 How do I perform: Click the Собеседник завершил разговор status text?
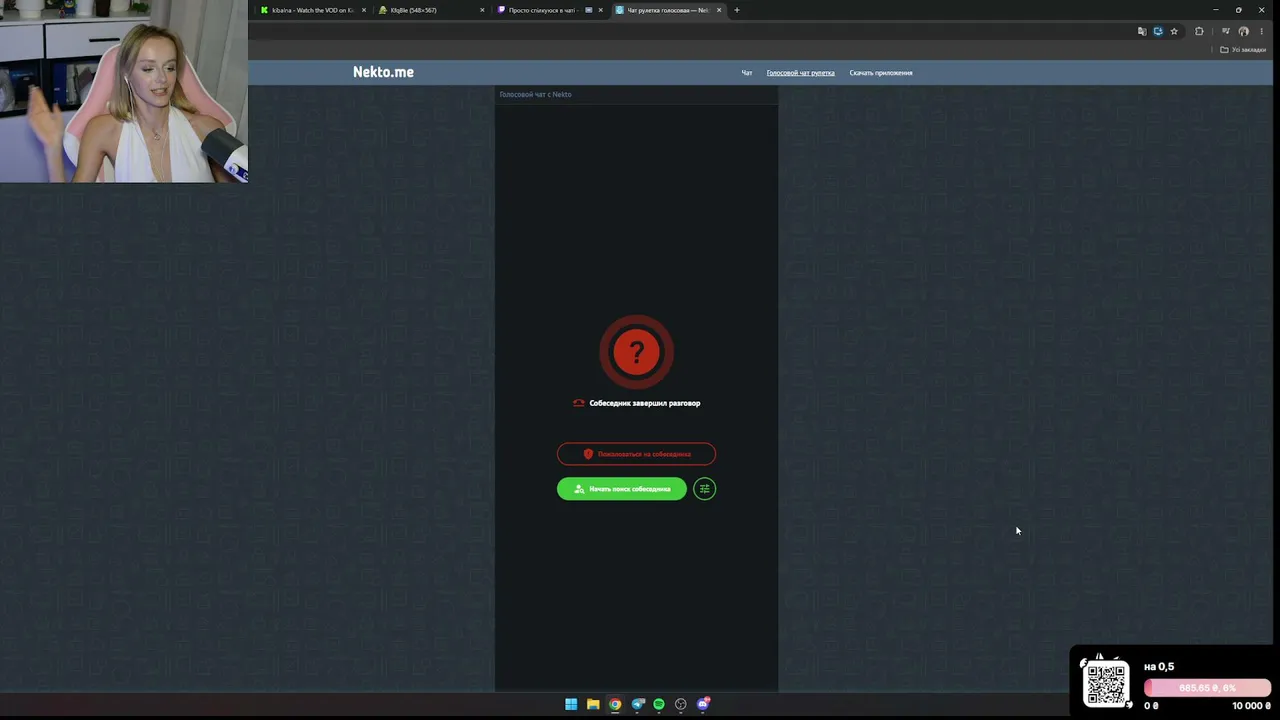645,403
